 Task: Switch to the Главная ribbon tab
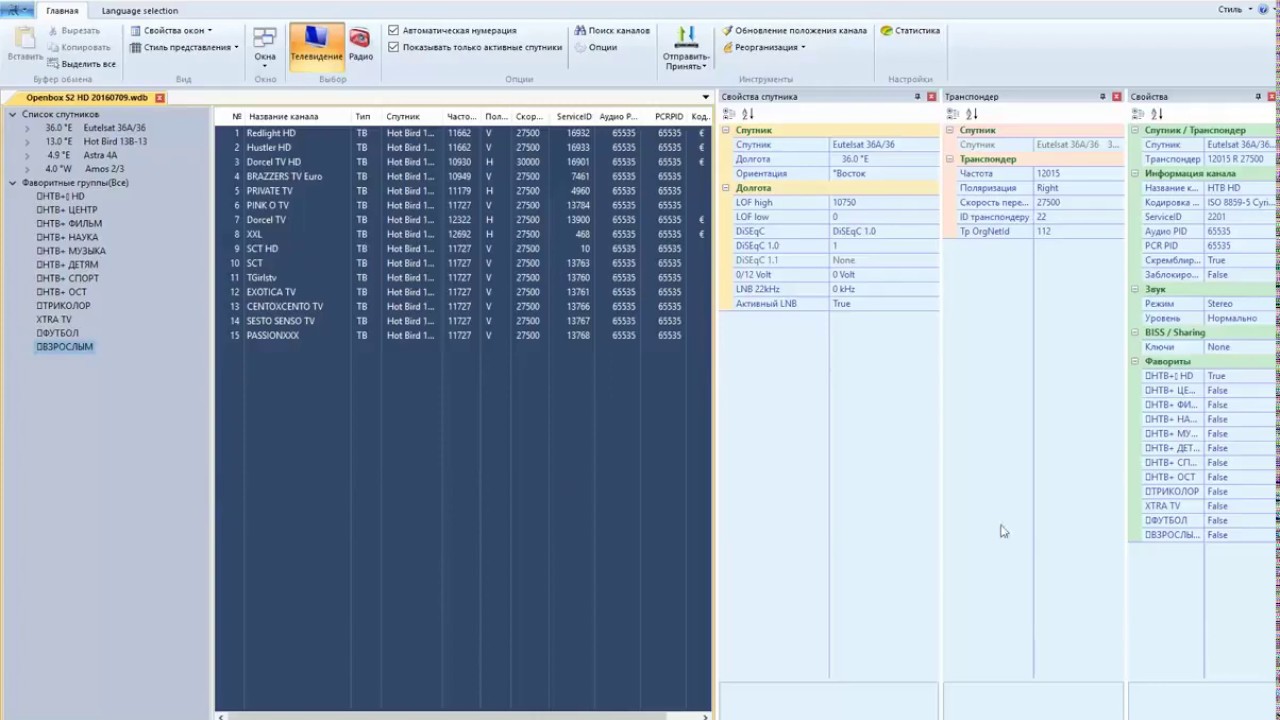[x=62, y=11]
